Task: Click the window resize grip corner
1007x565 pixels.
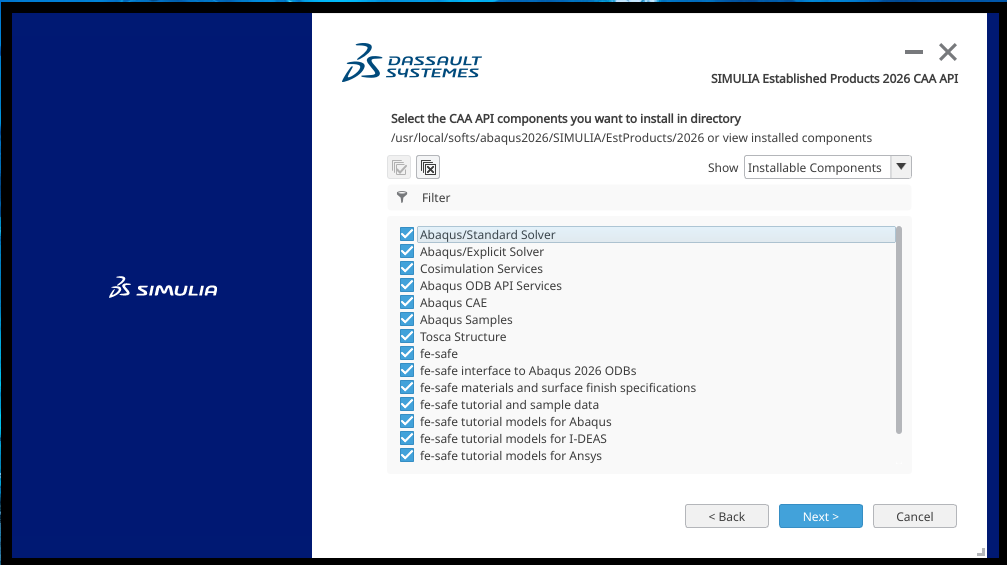Action: coord(981,552)
